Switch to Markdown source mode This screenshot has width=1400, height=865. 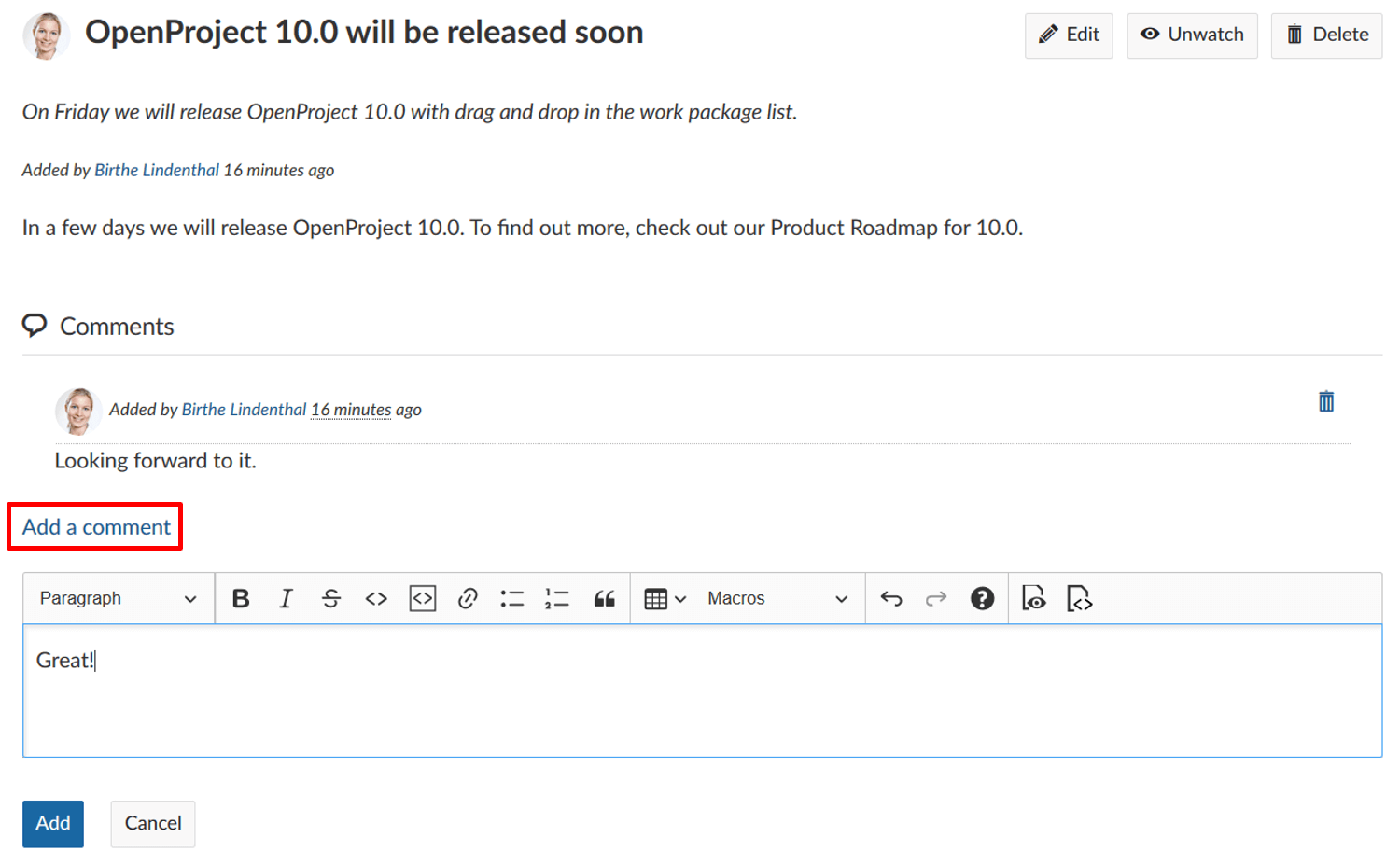point(1079,599)
